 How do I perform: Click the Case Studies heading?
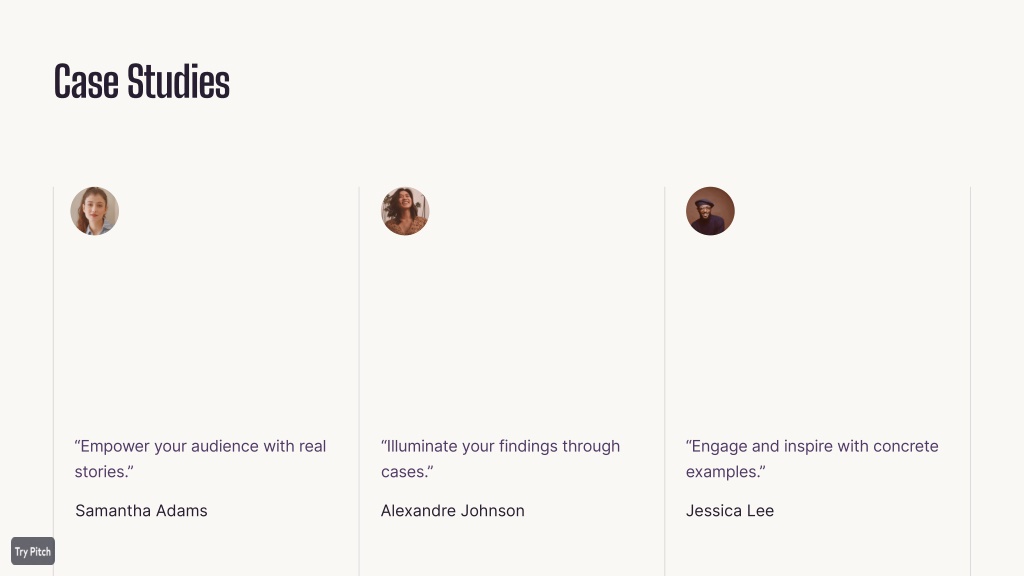(142, 82)
